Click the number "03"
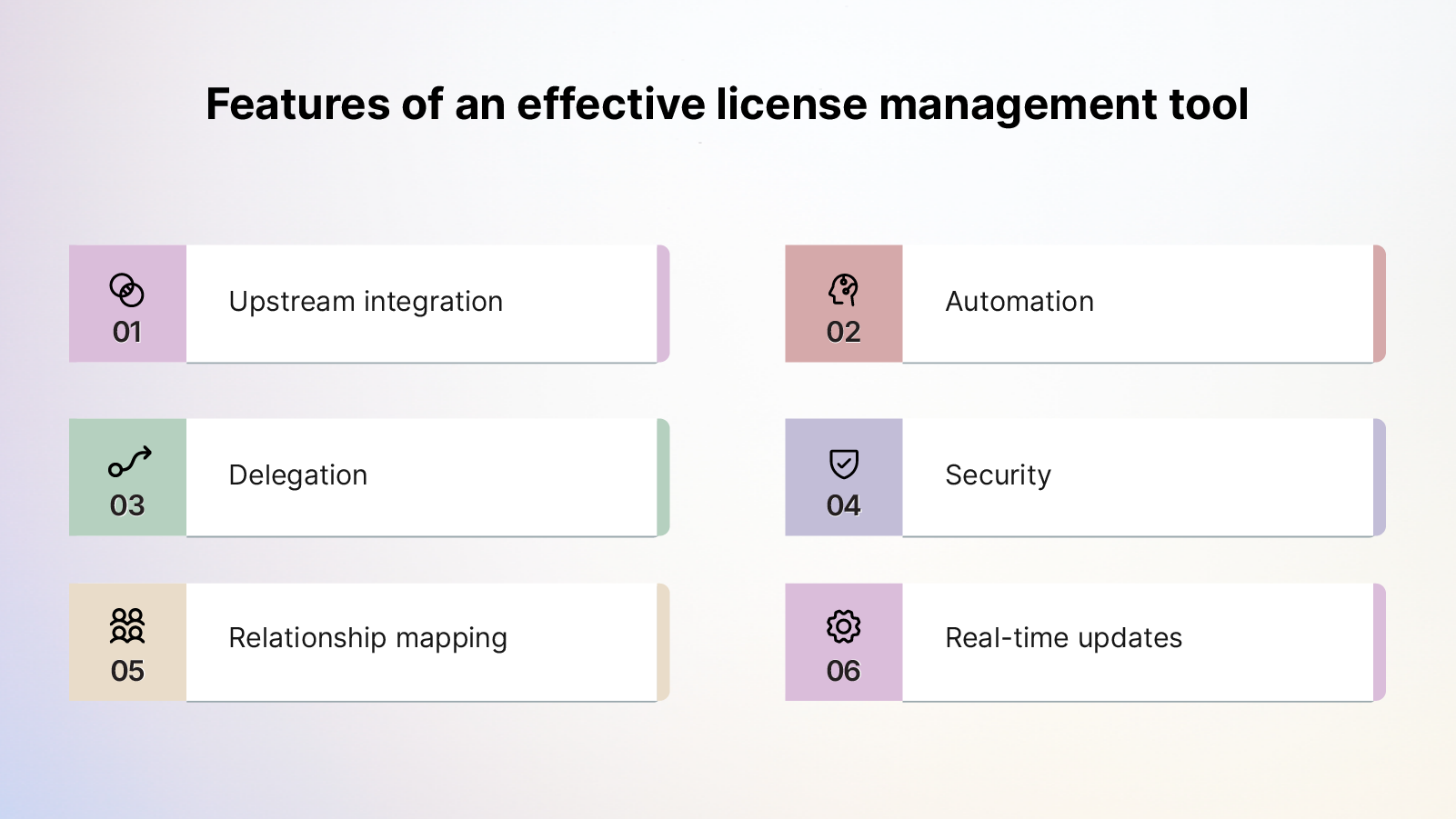This screenshot has height=819, width=1456. click(127, 506)
